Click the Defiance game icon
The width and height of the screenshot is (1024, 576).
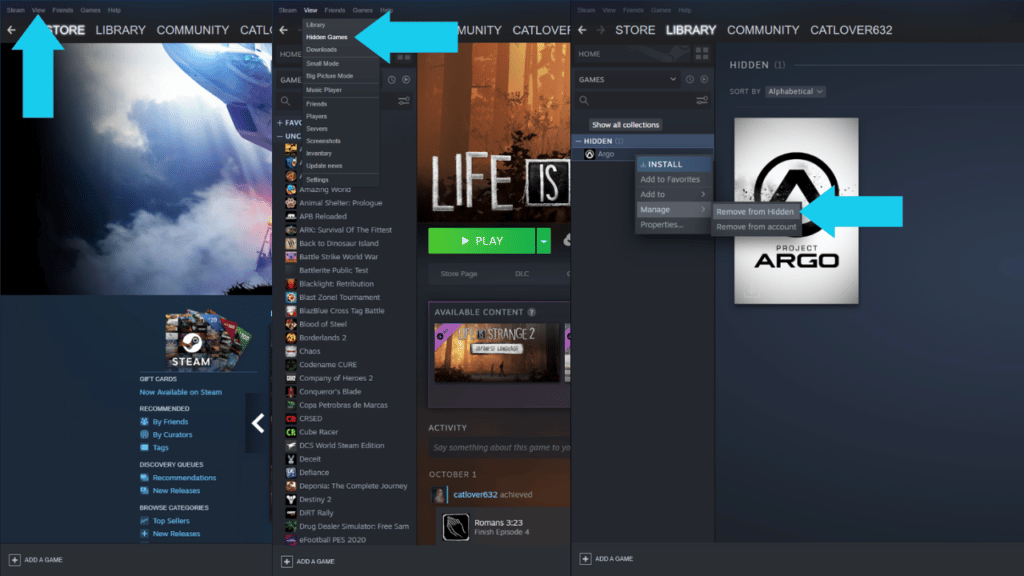[x=291, y=473]
